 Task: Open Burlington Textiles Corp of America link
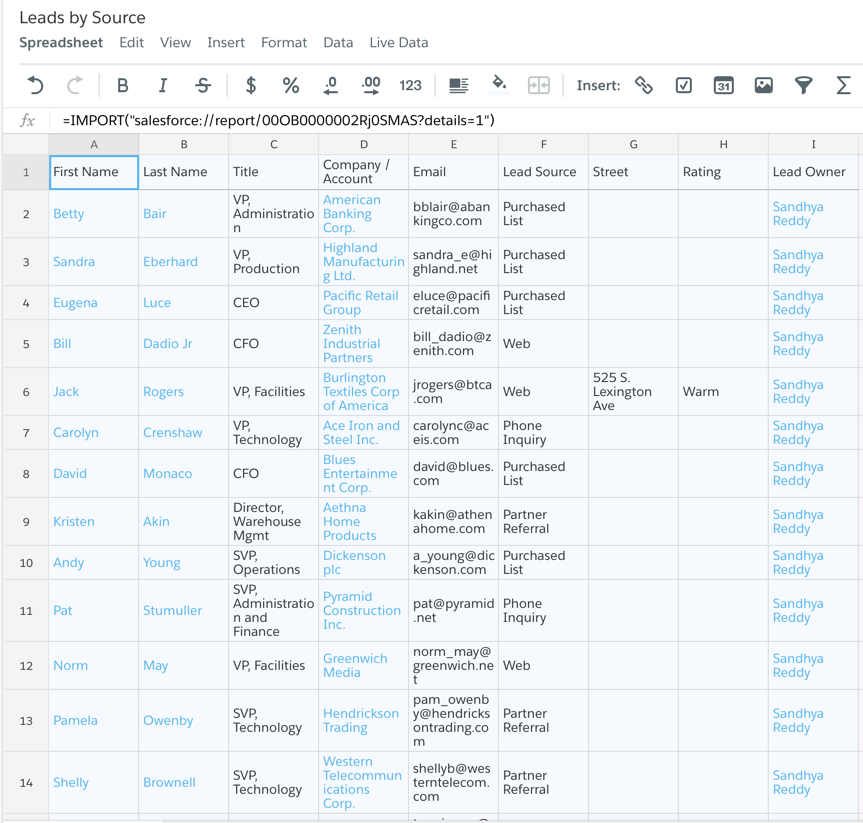(x=361, y=391)
